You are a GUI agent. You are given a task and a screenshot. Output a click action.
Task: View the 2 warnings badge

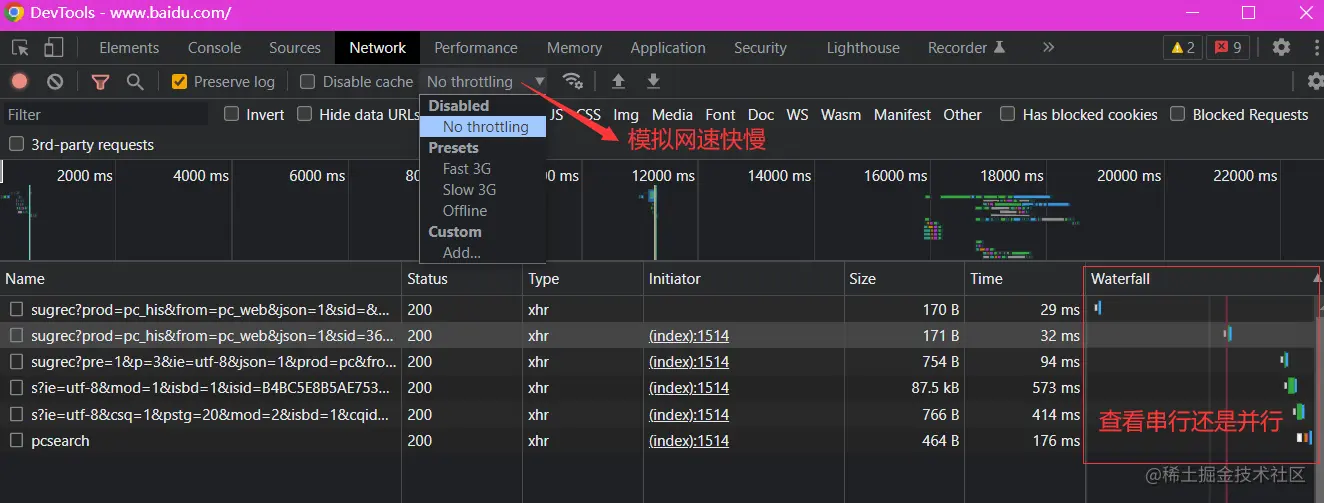(x=1183, y=47)
